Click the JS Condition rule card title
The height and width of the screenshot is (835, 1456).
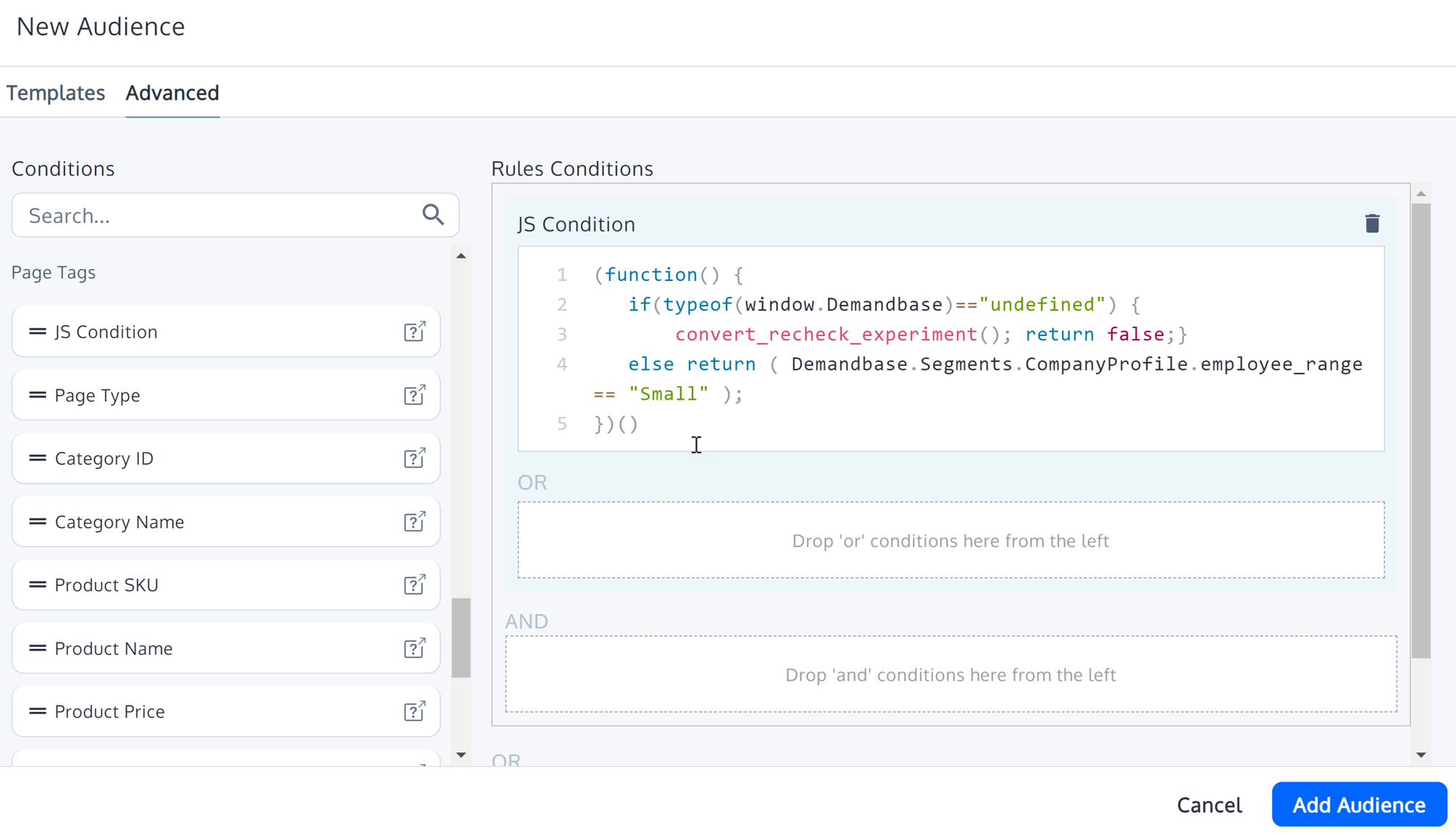pos(576,225)
